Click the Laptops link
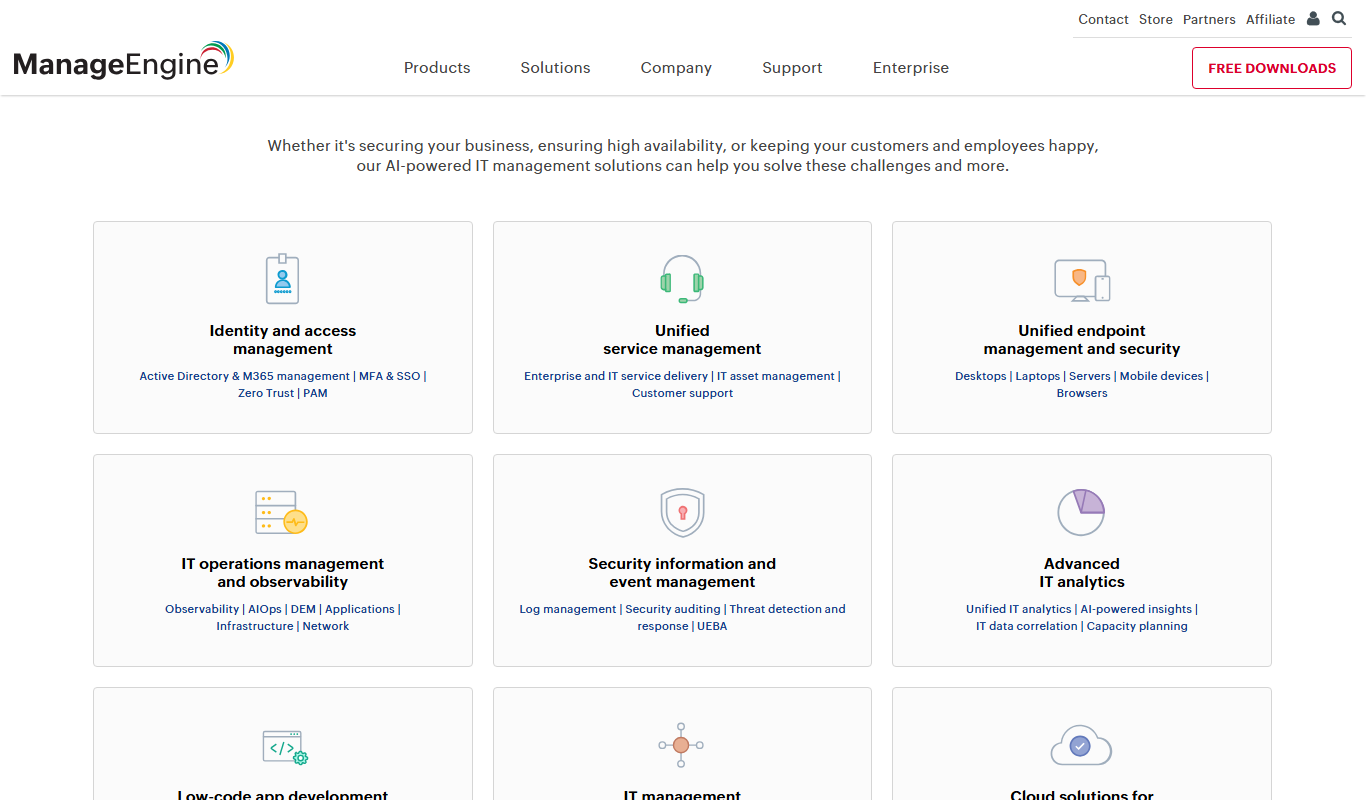 coord(1038,376)
